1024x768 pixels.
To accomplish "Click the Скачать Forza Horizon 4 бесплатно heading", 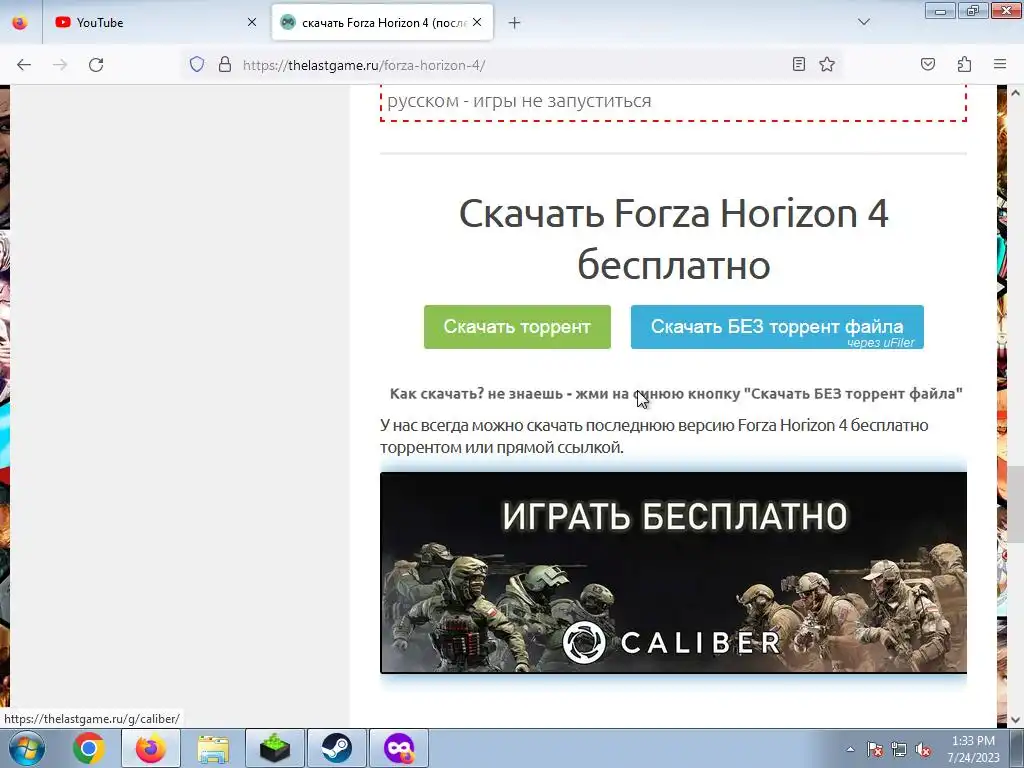I will (x=673, y=239).
